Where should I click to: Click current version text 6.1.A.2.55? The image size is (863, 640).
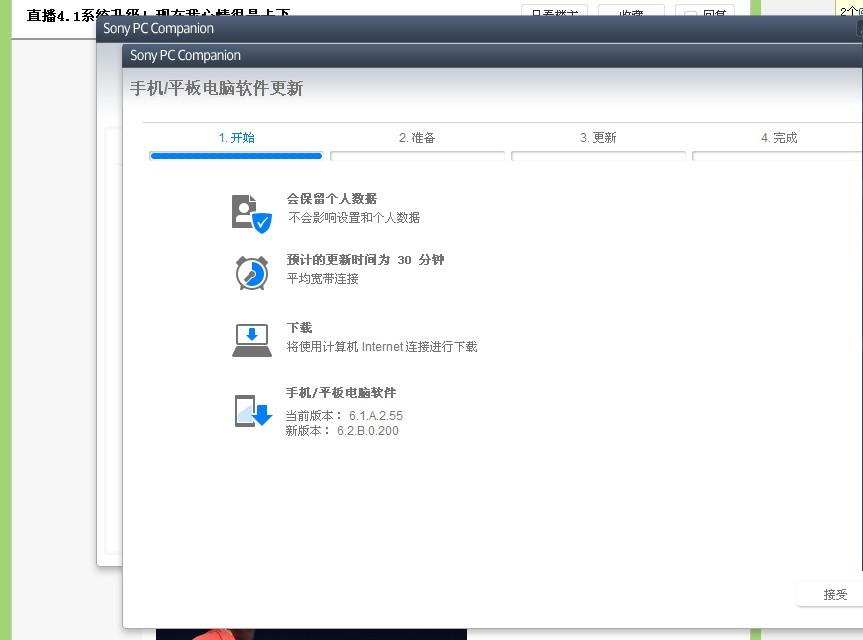pos(376,415)
